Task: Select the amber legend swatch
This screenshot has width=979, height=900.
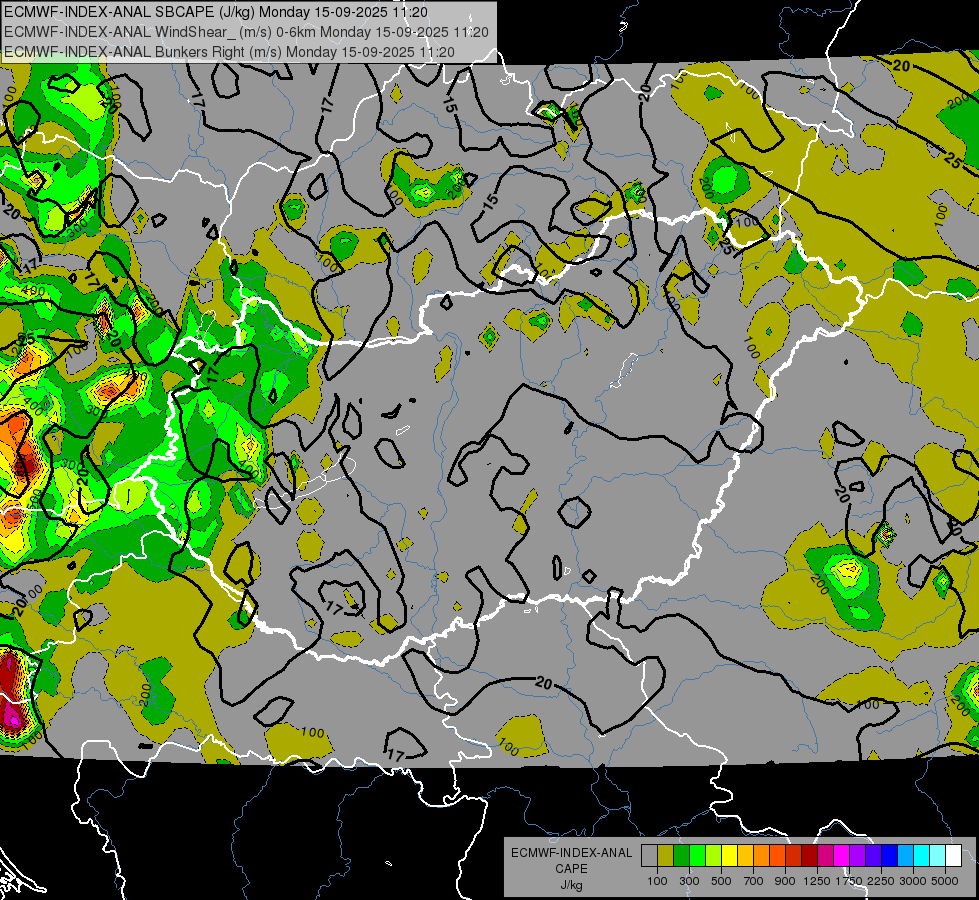Action: pyautogui.click(x=745, y=855)
